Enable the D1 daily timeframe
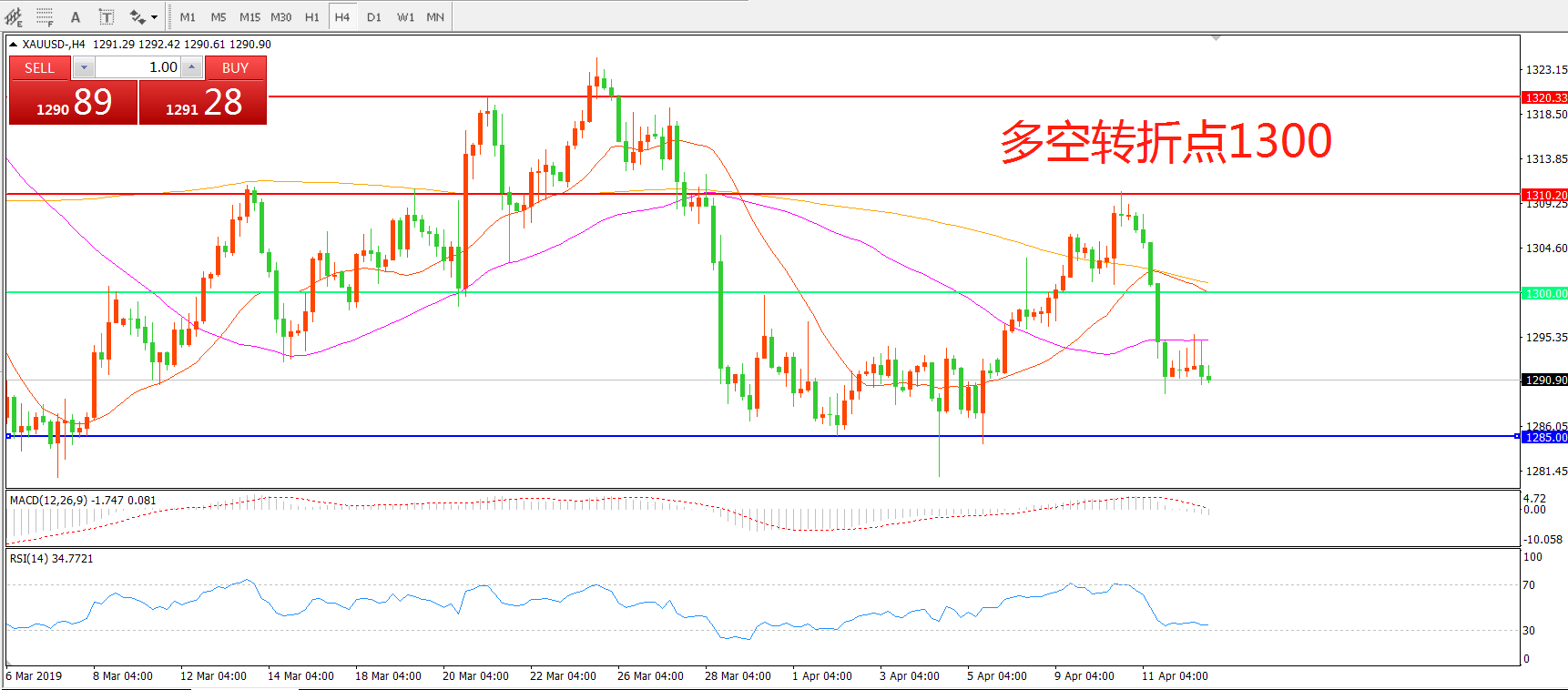 coord(374,17)
